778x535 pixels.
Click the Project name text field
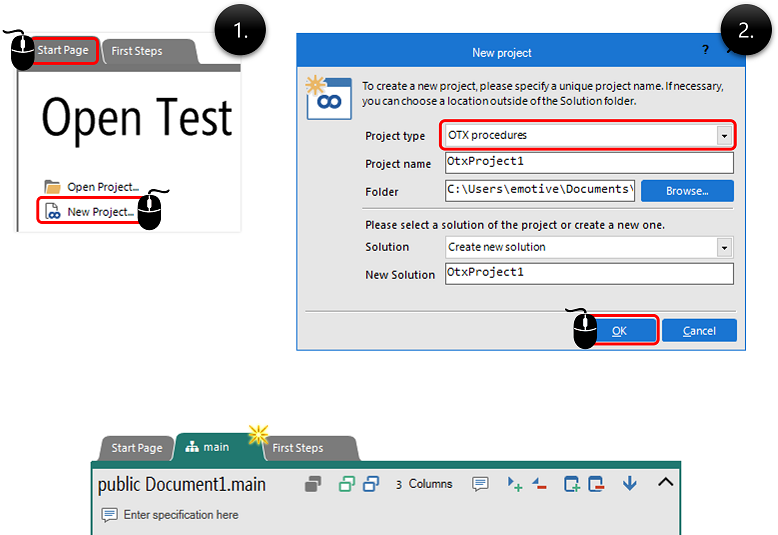[589, 163]
